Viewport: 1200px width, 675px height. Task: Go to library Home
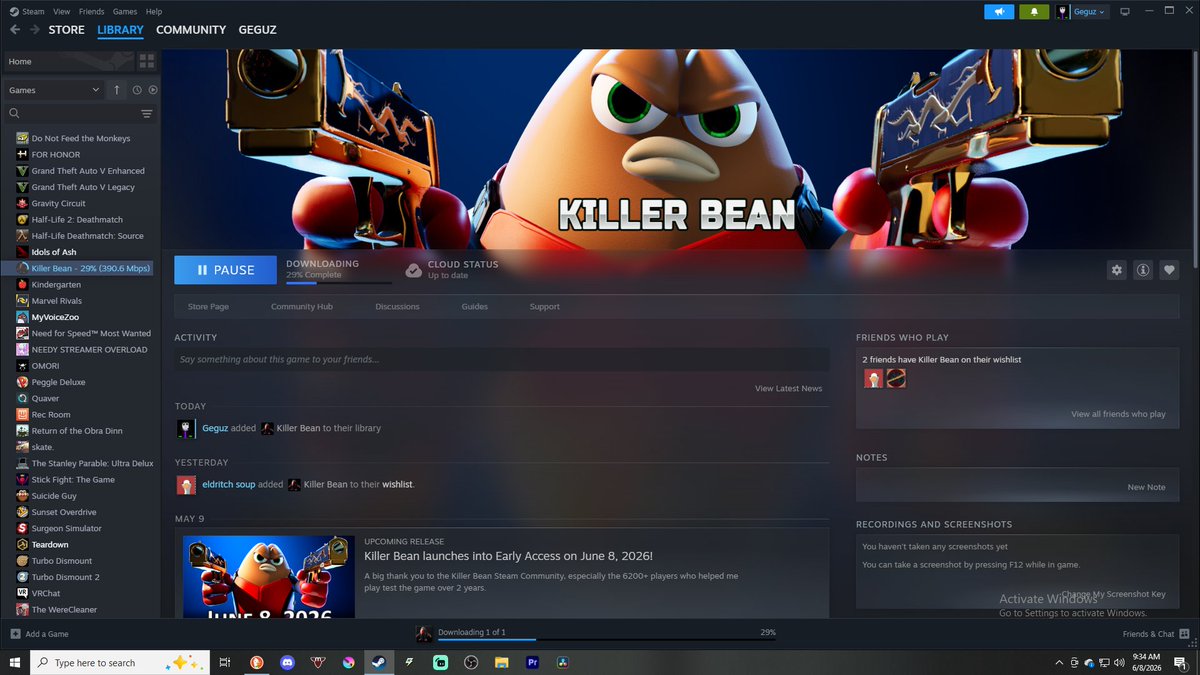point(68,62)
